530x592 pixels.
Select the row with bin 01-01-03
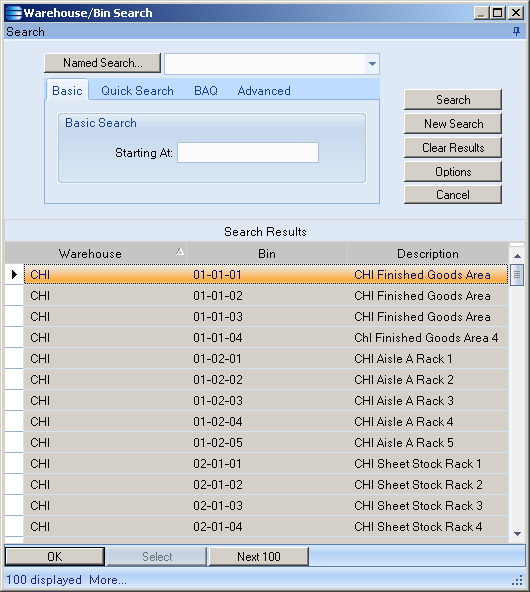tap(266, 317)
